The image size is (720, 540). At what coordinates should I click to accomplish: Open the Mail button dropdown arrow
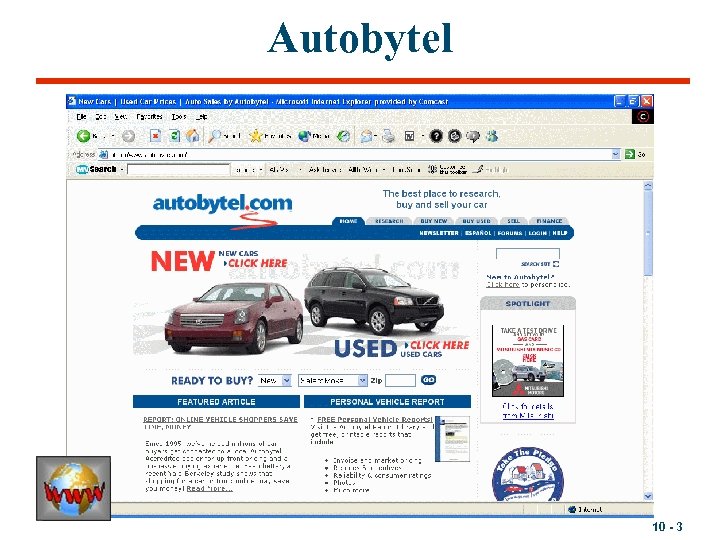click(376, 136)
